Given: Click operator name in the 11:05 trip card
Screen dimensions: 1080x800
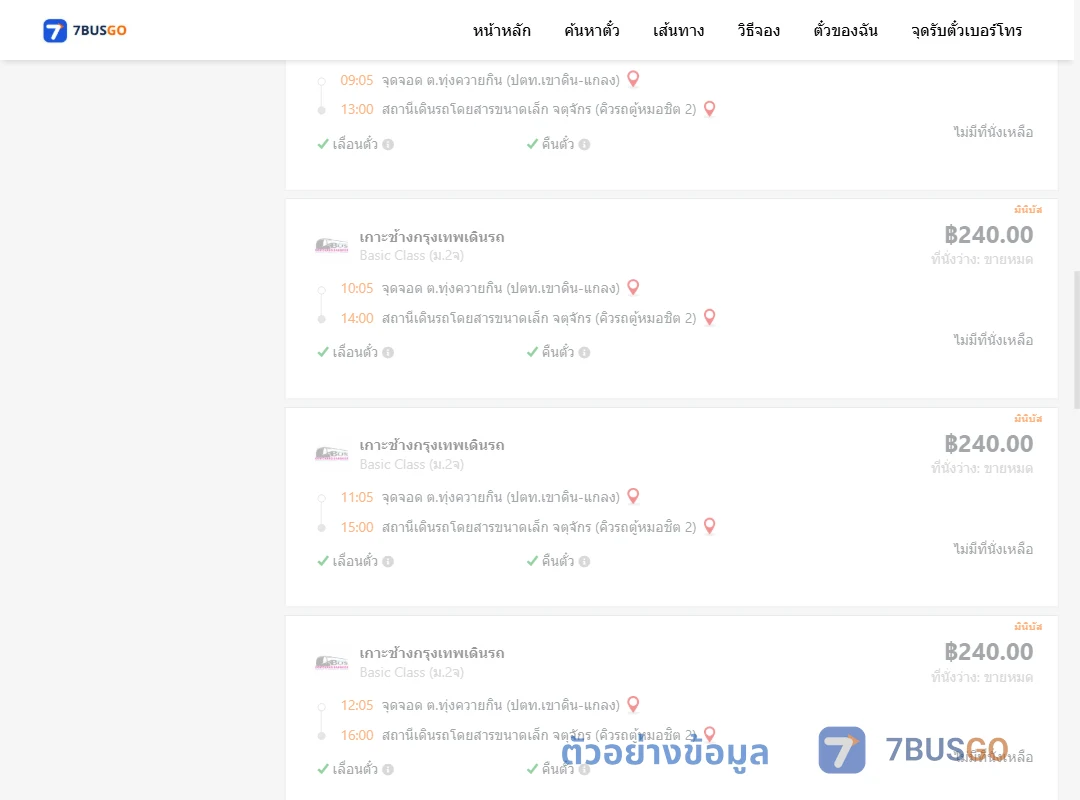Looking at the screenshot, I should (432, 445).
